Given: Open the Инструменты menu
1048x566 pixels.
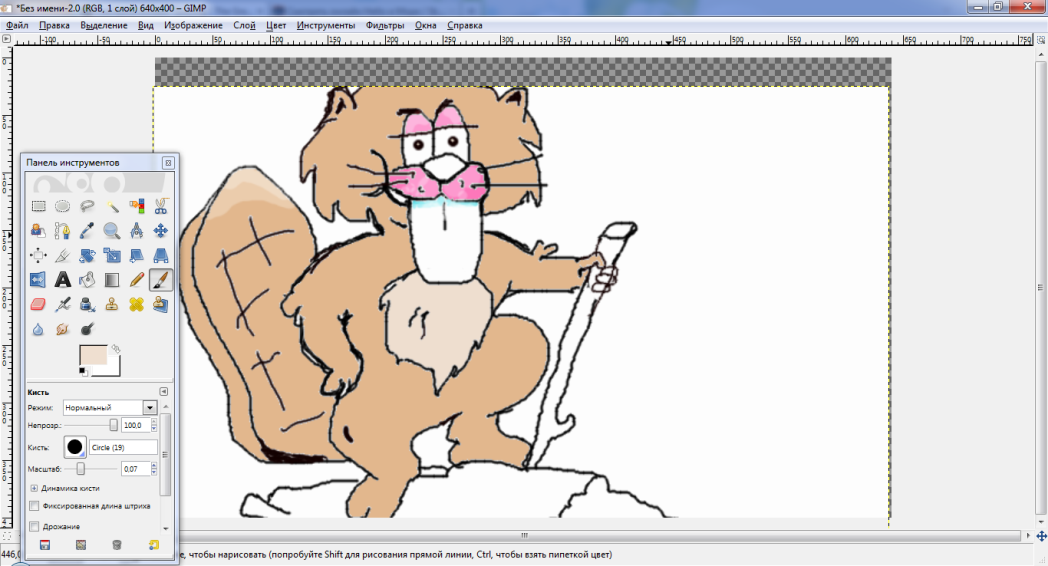Looking at the screenshot, I should coord(326,25).
